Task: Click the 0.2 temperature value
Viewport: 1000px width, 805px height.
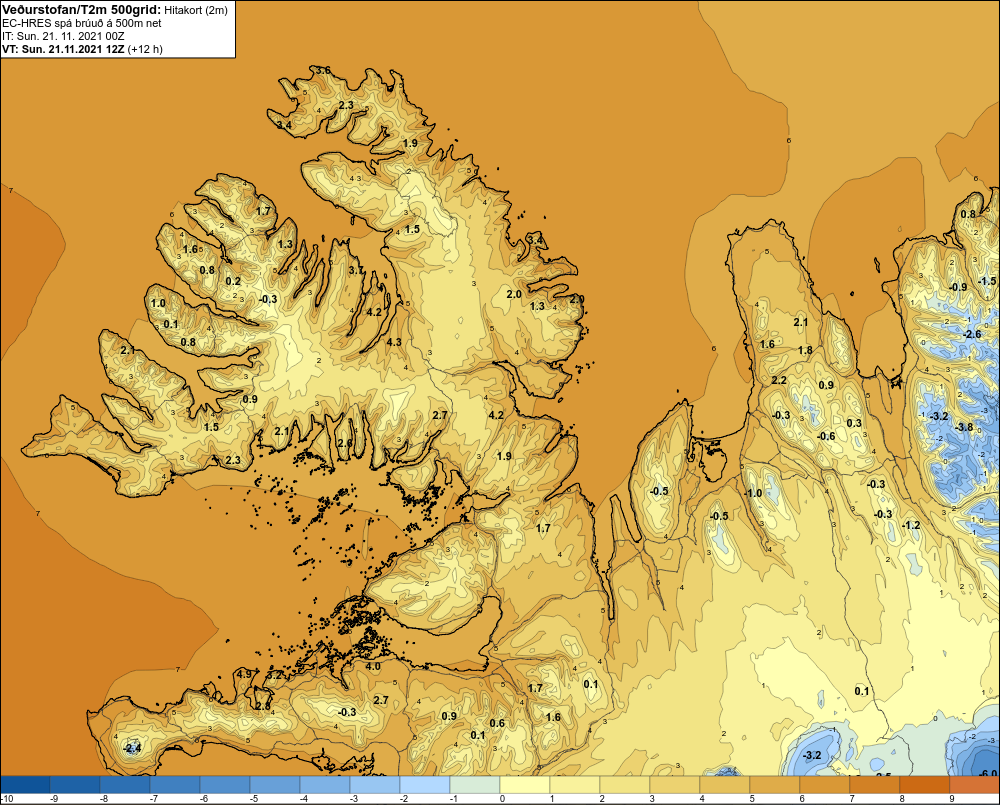Action: click(233, 281)
